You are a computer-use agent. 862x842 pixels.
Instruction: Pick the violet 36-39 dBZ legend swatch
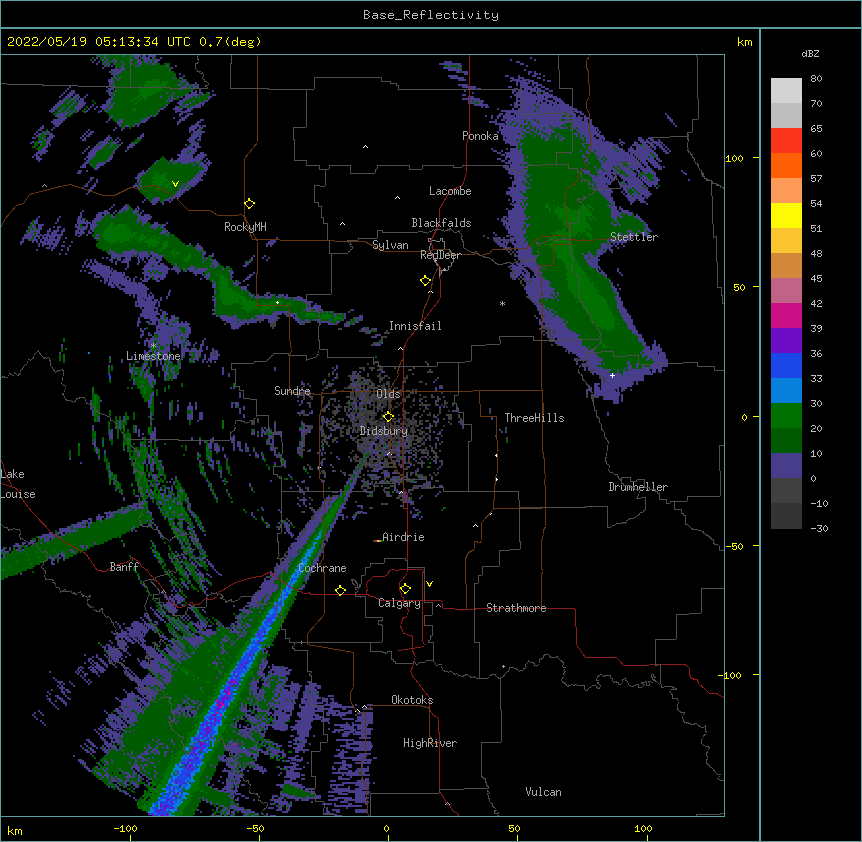tap(786, 341)
